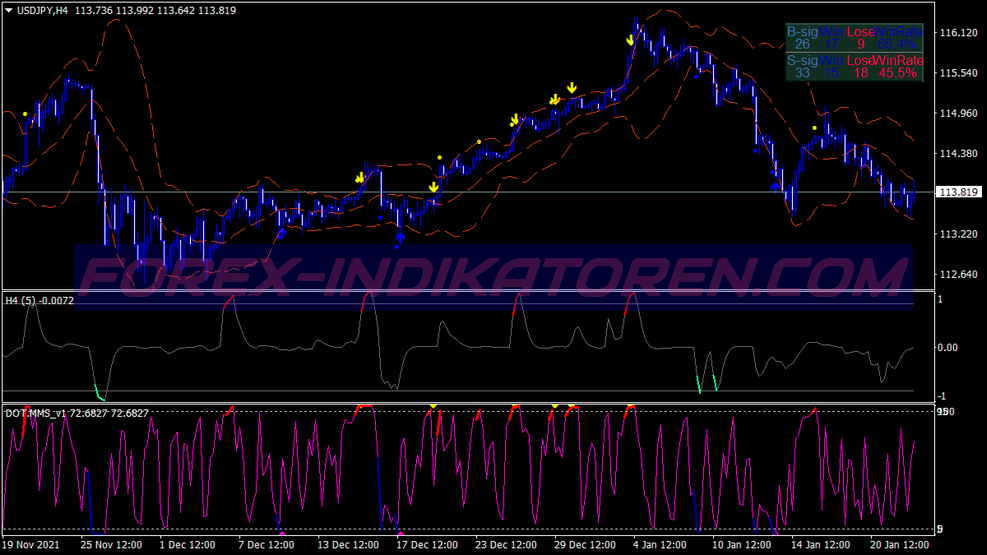Click the 23 Dec 12:00 time label
987x555 pixels.
506,545
